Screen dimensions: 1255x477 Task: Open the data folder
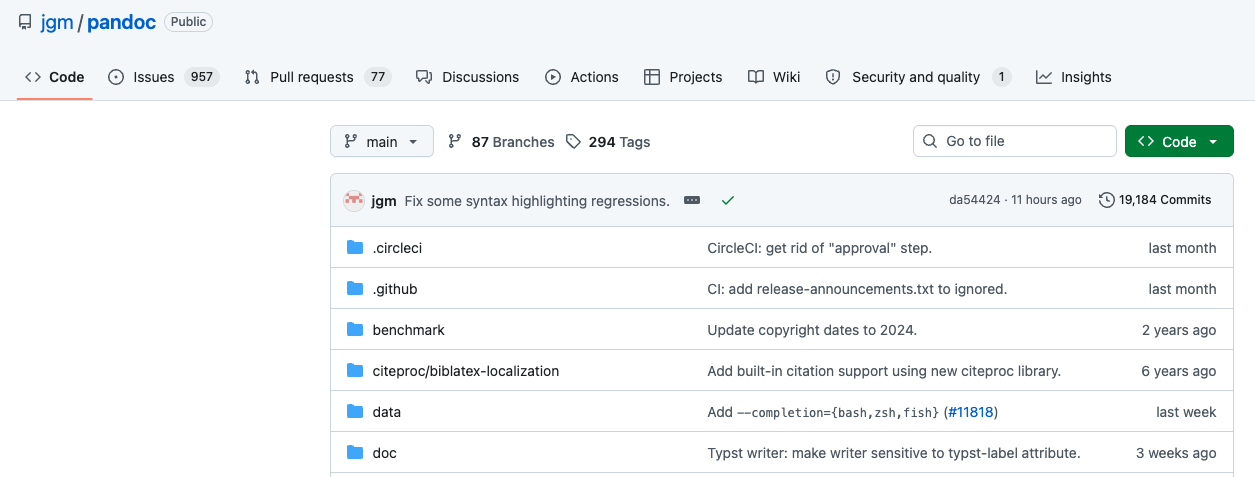[387, 412]
